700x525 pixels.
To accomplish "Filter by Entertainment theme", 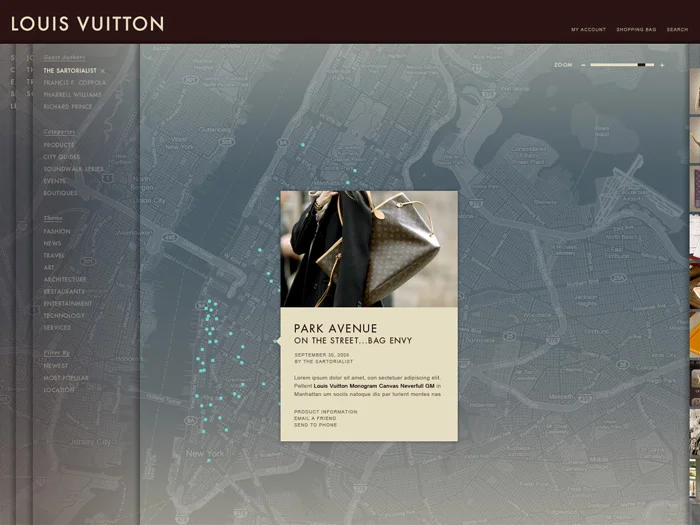I will tap(68, 304).
